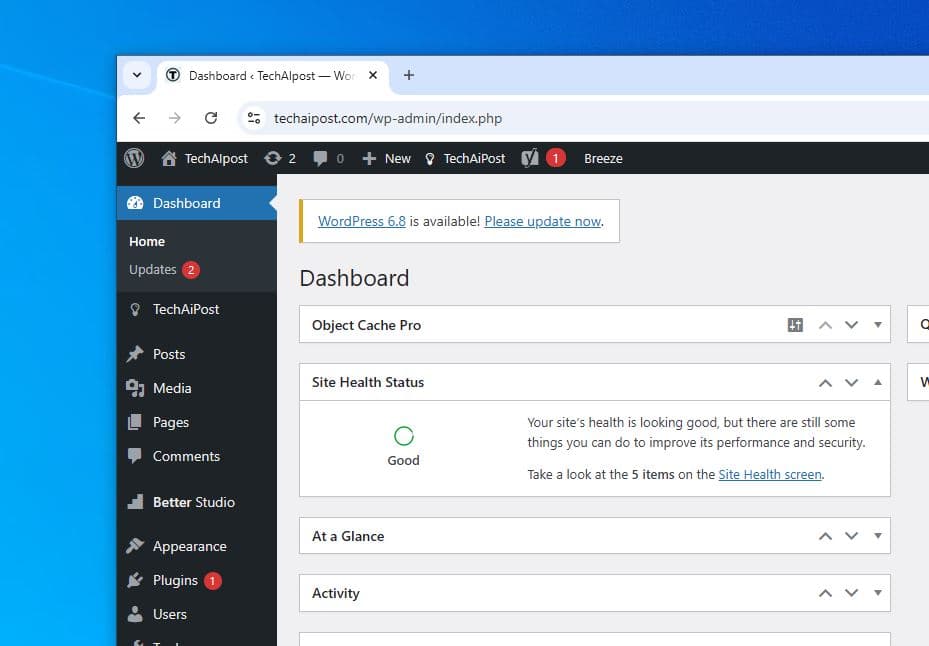Click the New content plus button

pyautogui.click(x=386, y=158)
